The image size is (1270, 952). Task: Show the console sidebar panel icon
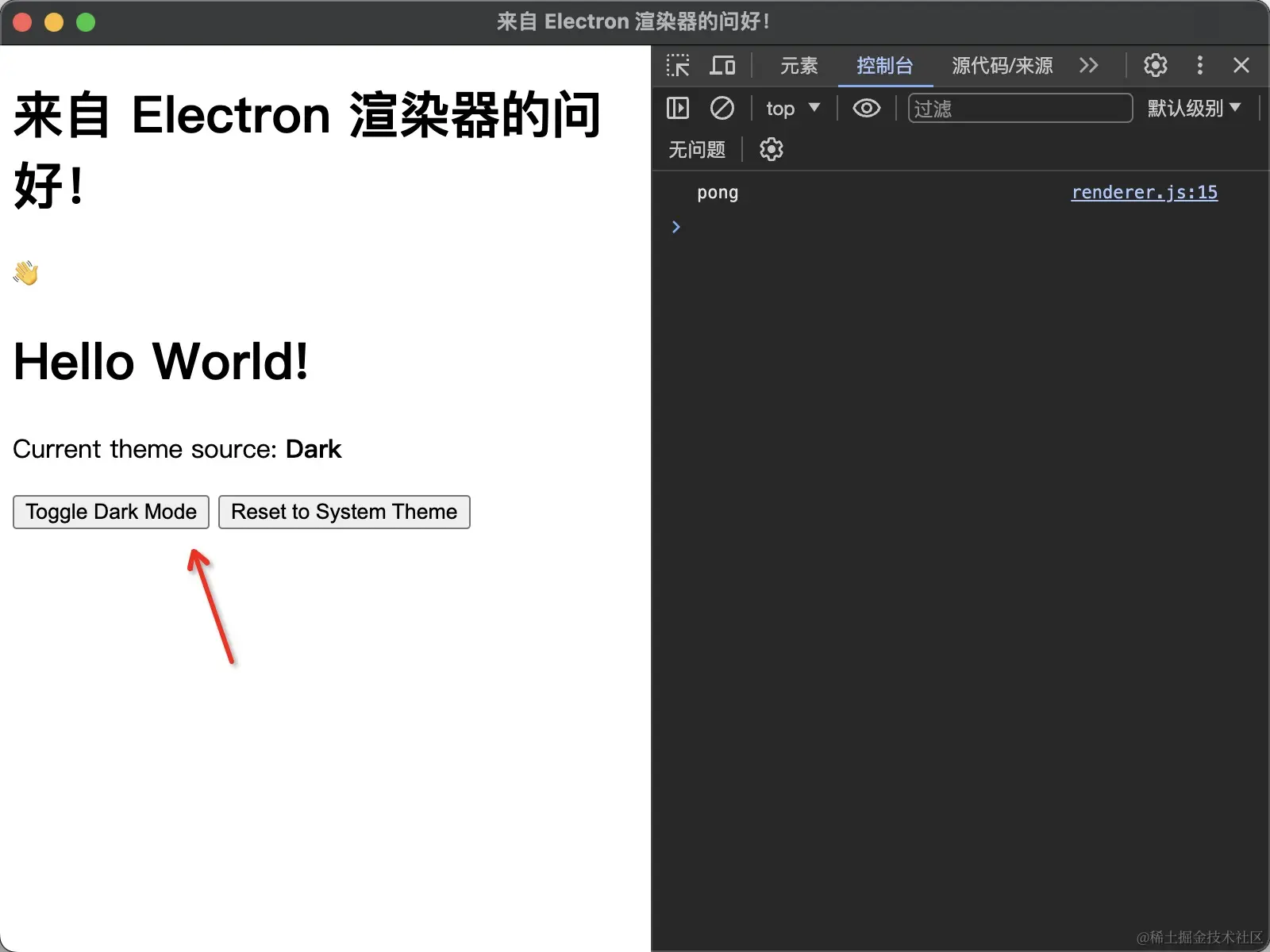click(678, 108)
